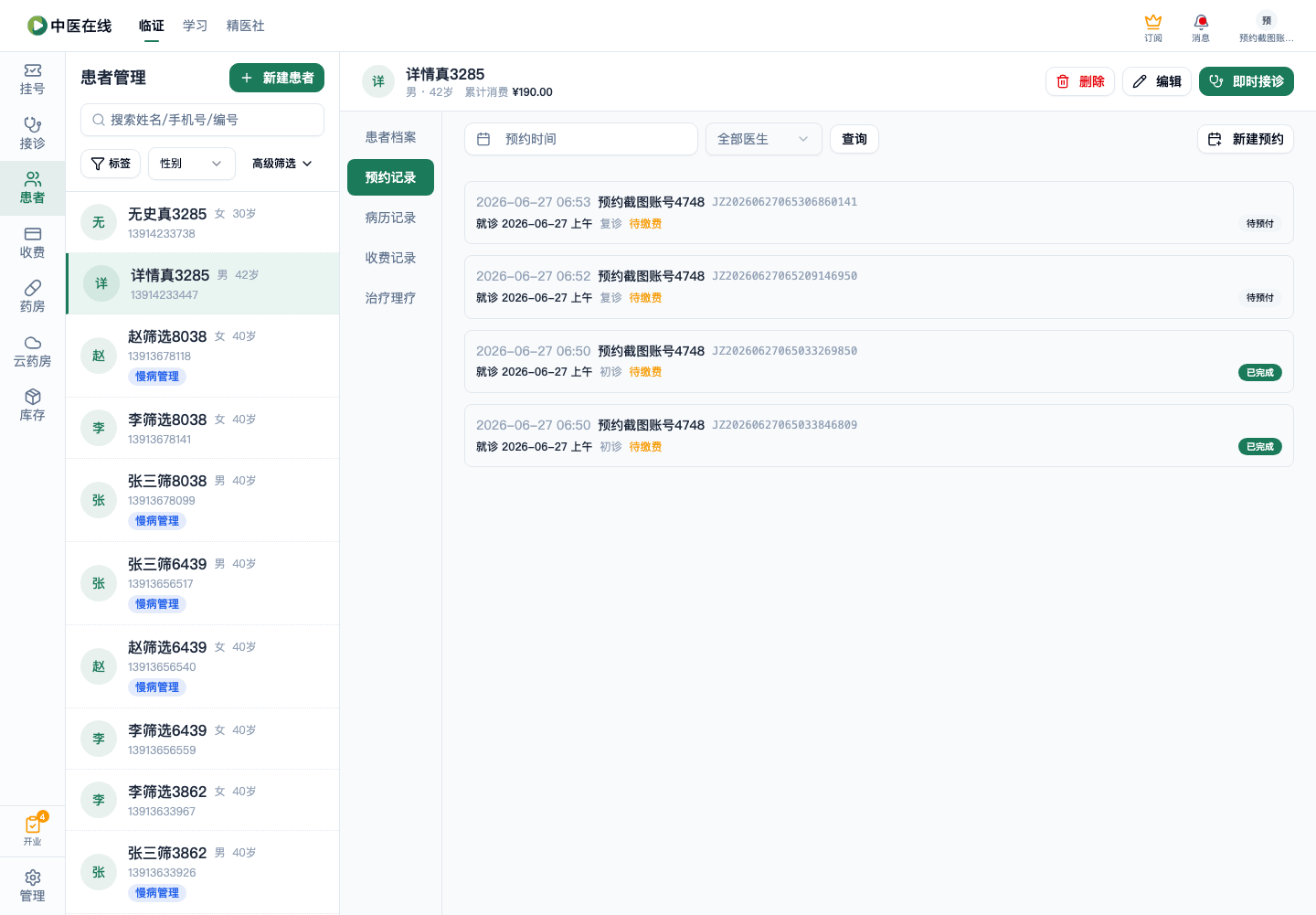Open 预约记录 tab
This screenshot has height=915, width=1316.
[390, 177]
